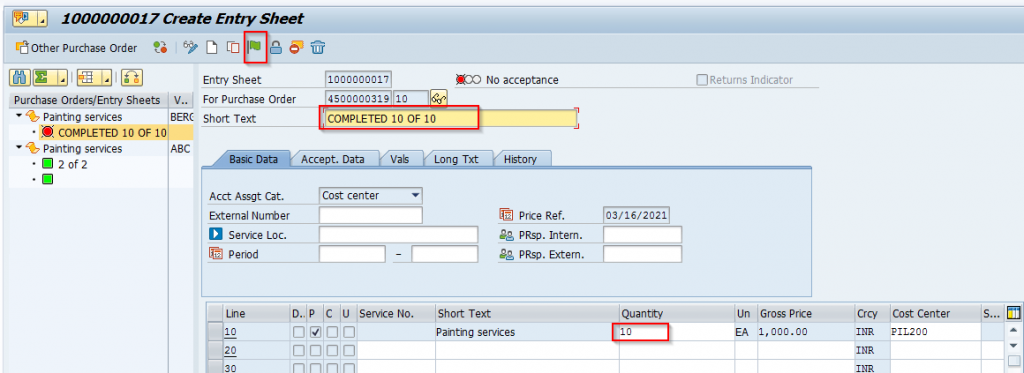Click the Block padlock toolbar icon
Screen dimensions: 1024x373
(x=276, y=47)
